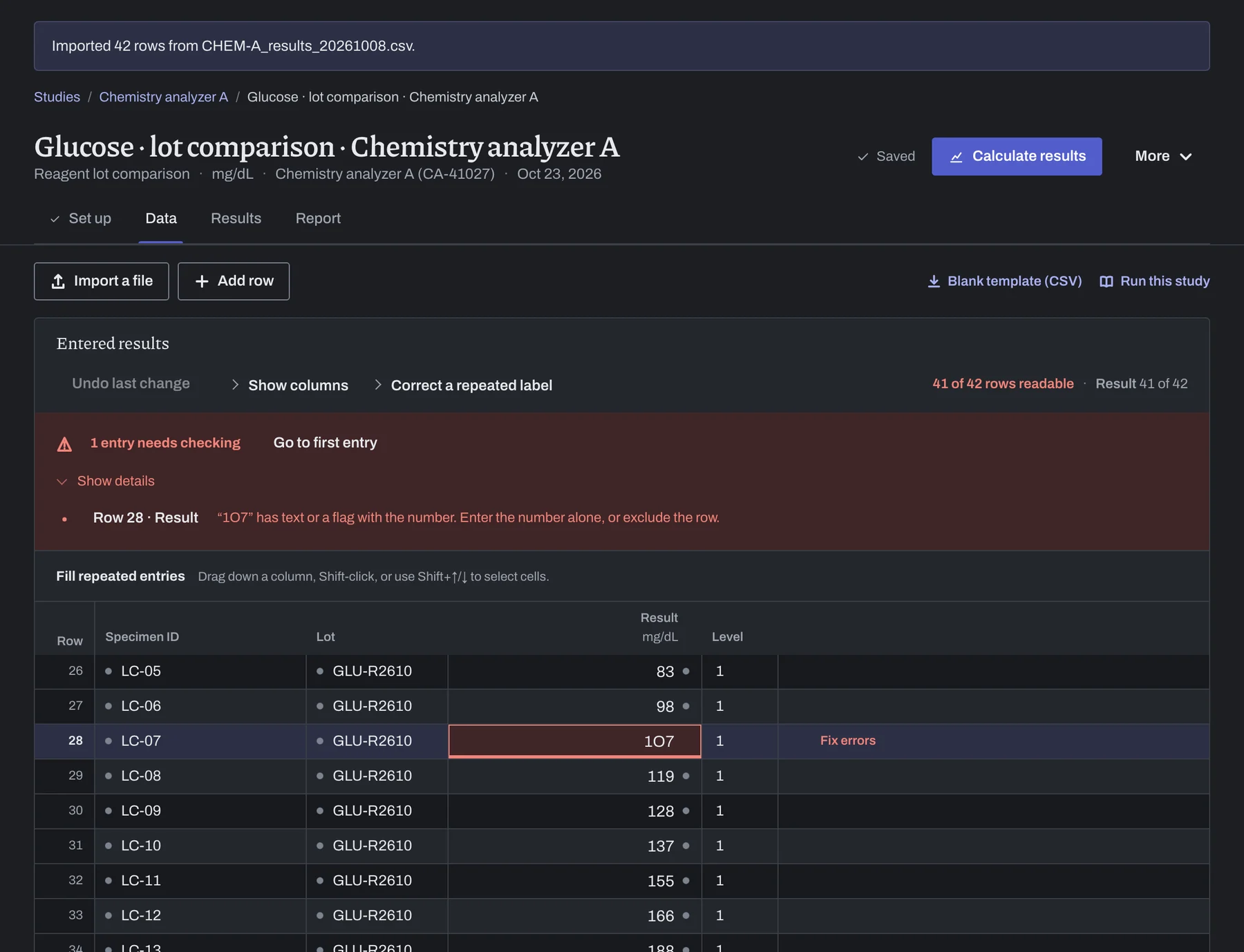Click the upload icon on Import a file
The width and height of the screenshot is (1244, 952).
58,281
